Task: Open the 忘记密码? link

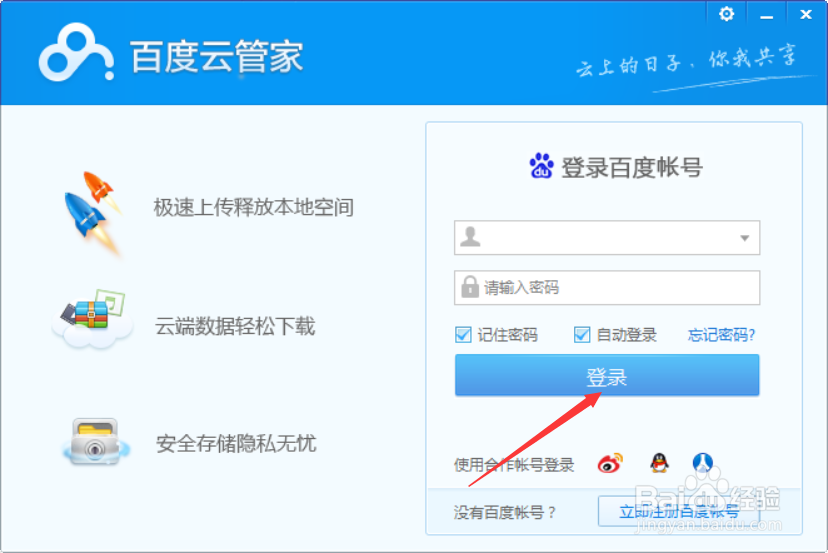Action: pos(721,334)
